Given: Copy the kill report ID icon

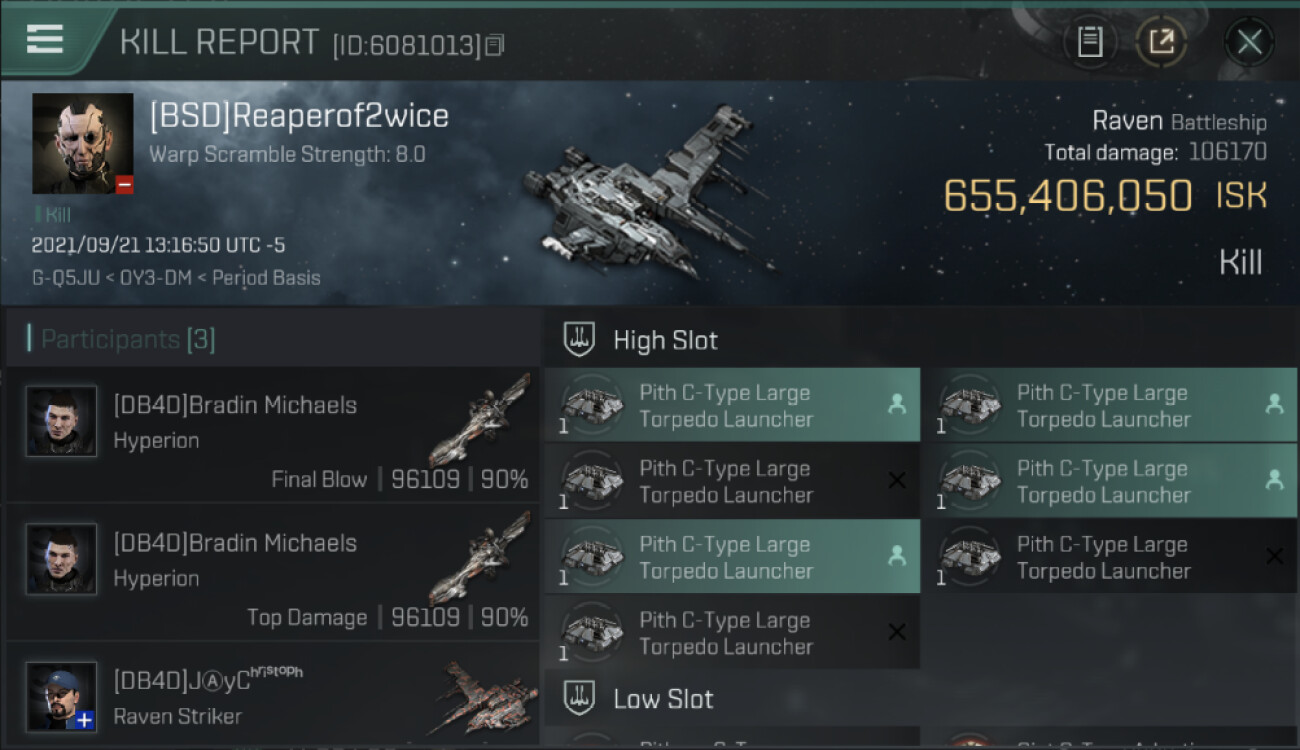Looking at the screenshot, I should click(x=495, y=45).
